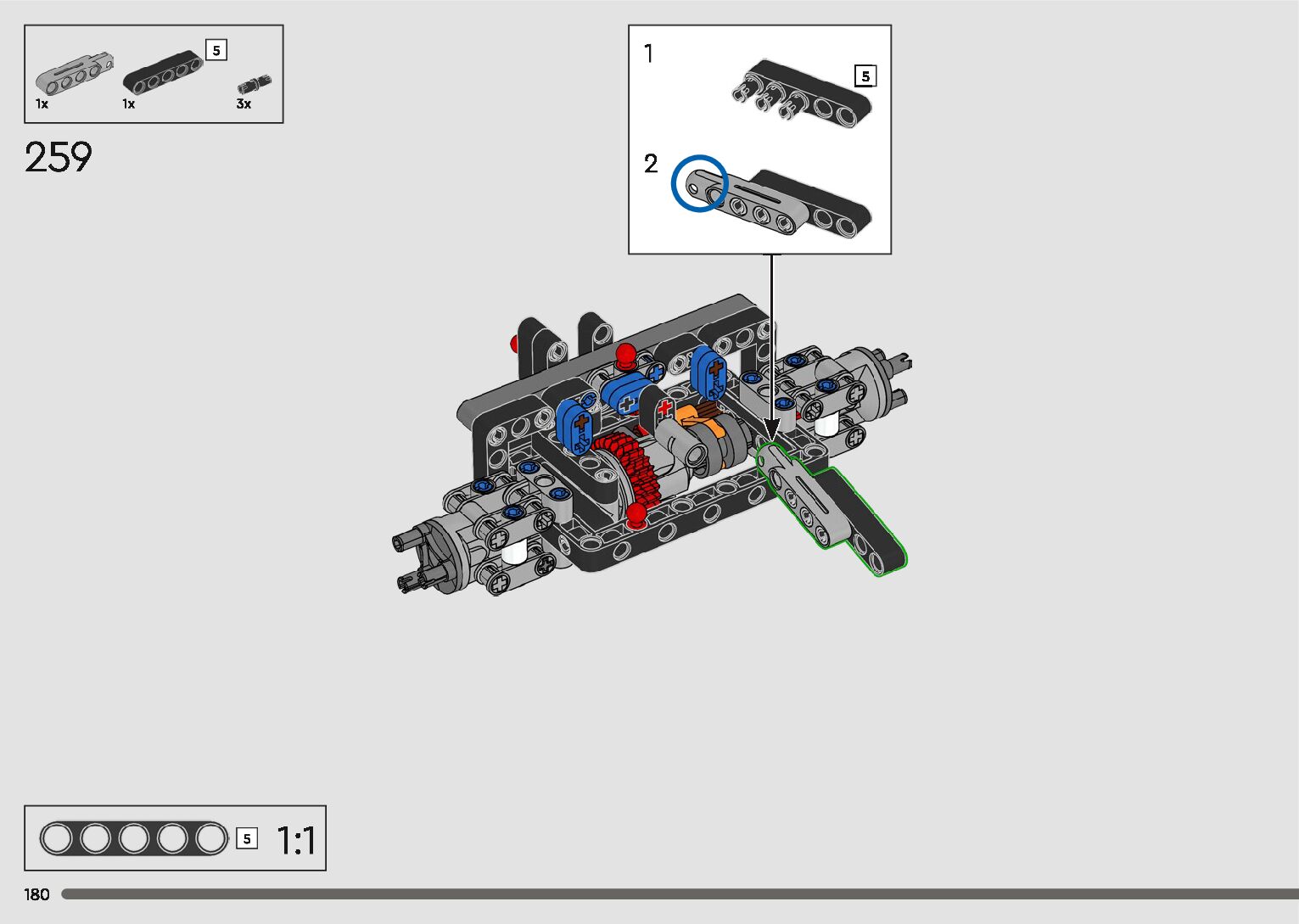Click the 1:1 scale text label
Screen dimensions: 1299x924
[x=296, y=841]
